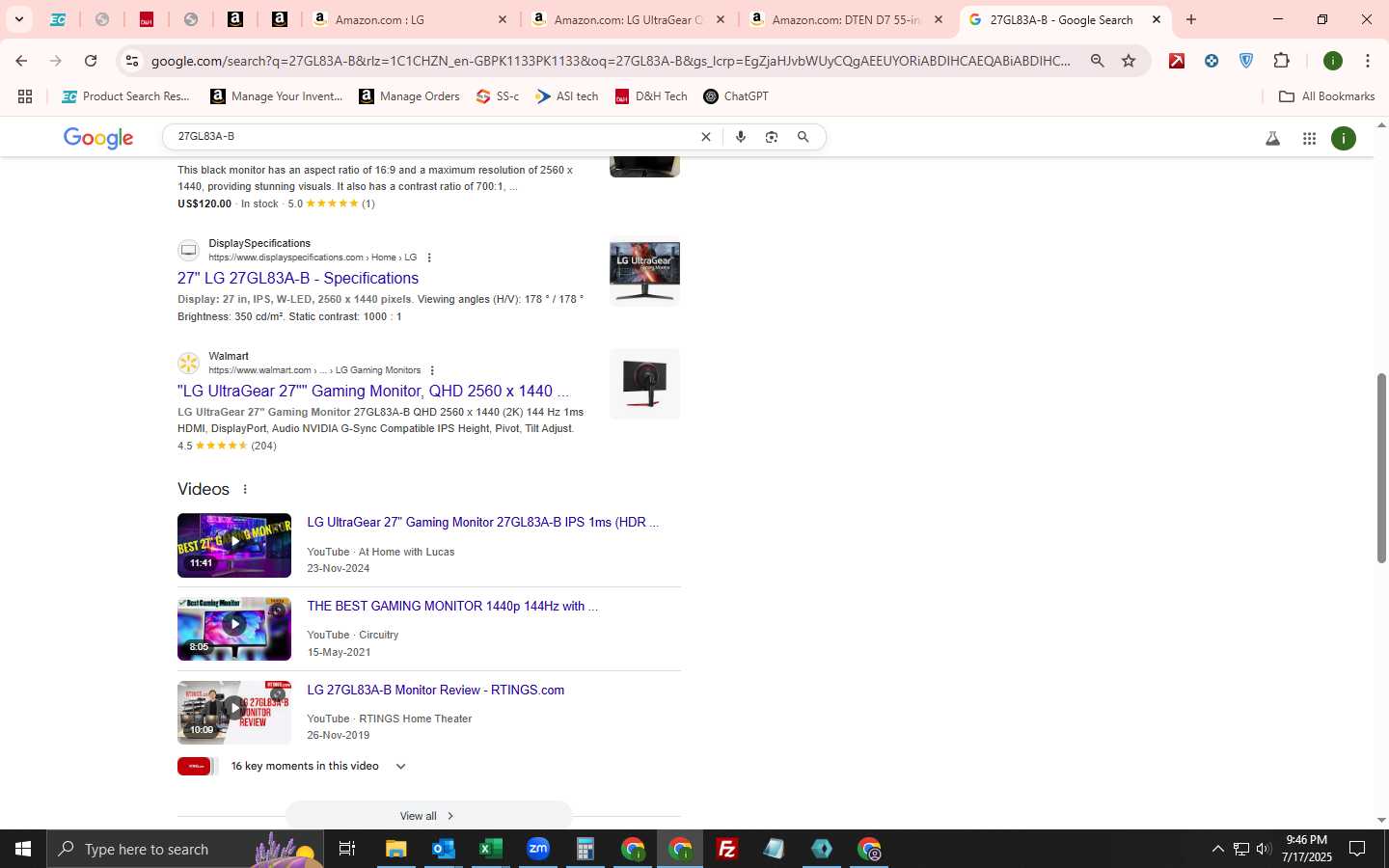Open Google Lens image search icon
Image resolution: width=1389 pixels, height=868 pixels.
pyautogui.click(x=772, y=137)
